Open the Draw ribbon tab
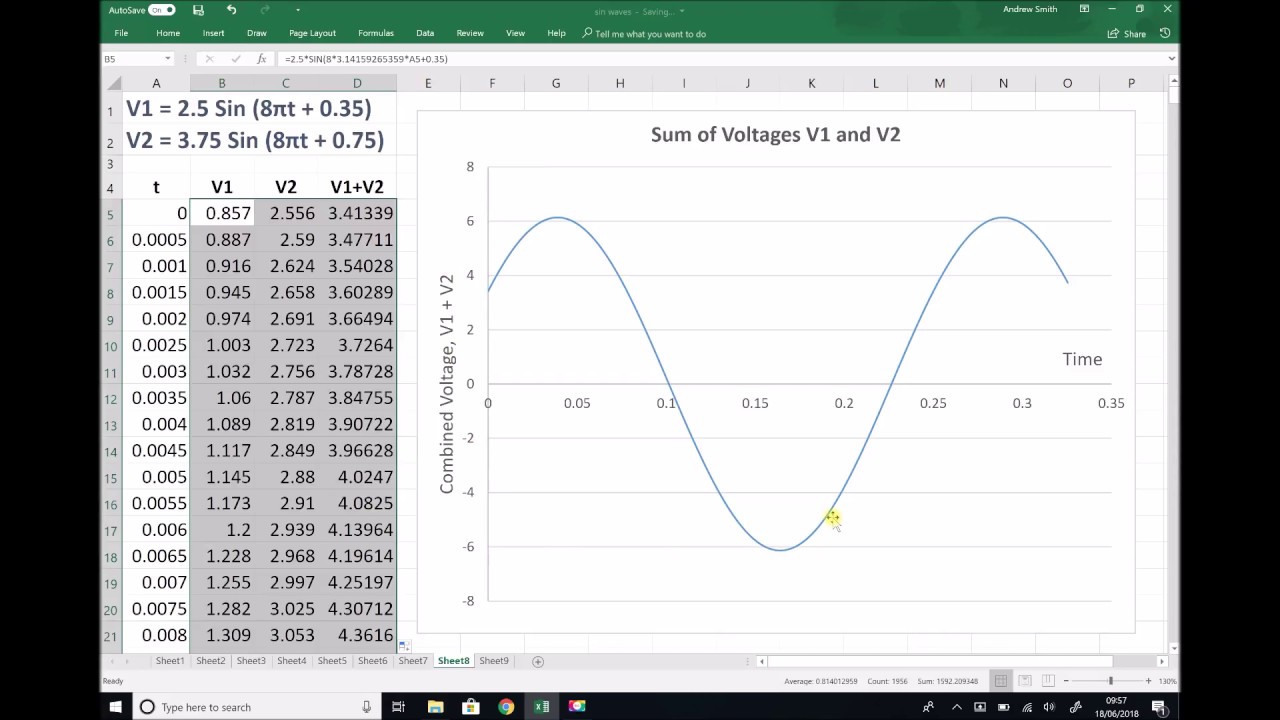 pyautogui.click(x=256, y=33)
